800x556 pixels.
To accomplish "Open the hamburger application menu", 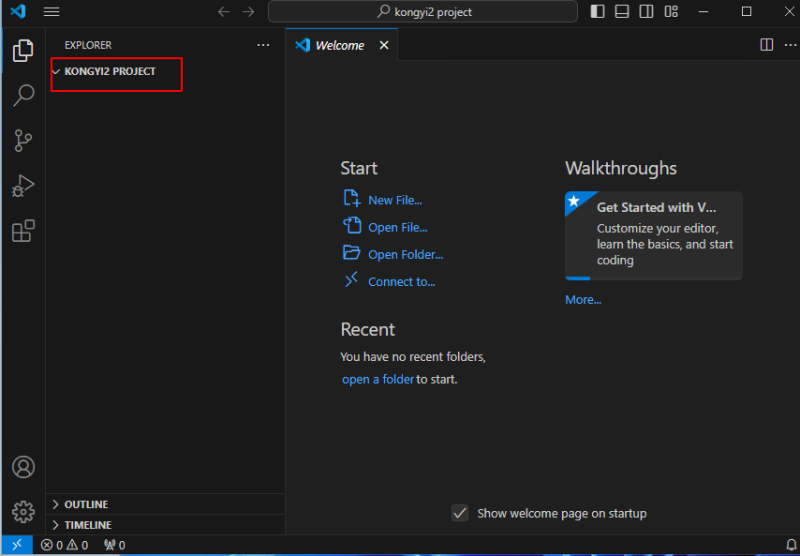I will [52, 11].
